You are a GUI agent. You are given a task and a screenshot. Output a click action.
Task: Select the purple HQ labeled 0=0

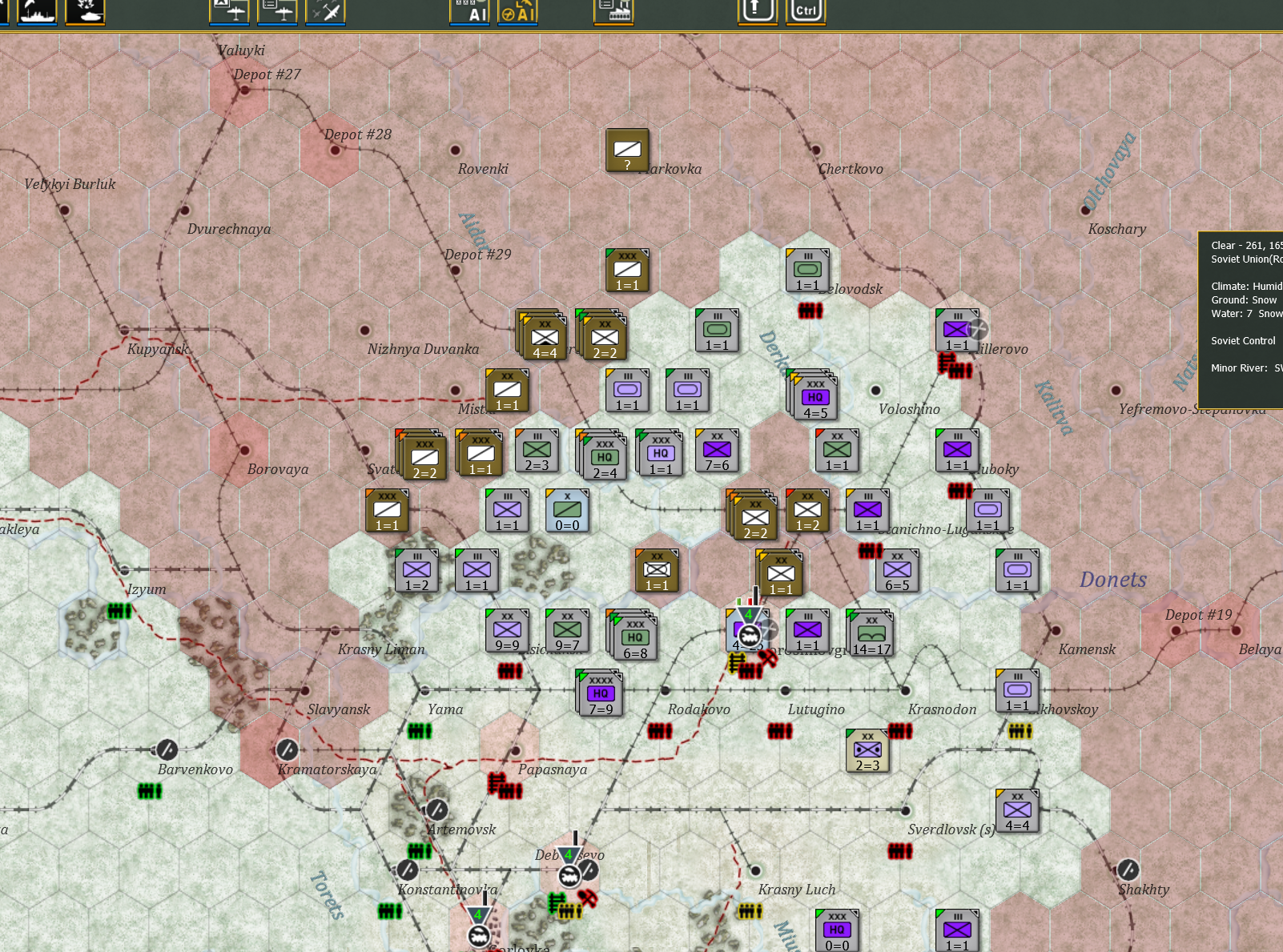[x=837, y=930]
